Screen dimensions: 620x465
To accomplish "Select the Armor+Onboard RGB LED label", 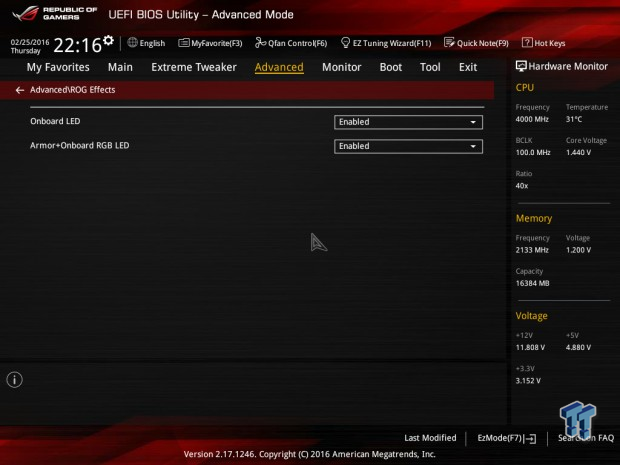I will tap(79, 145).
